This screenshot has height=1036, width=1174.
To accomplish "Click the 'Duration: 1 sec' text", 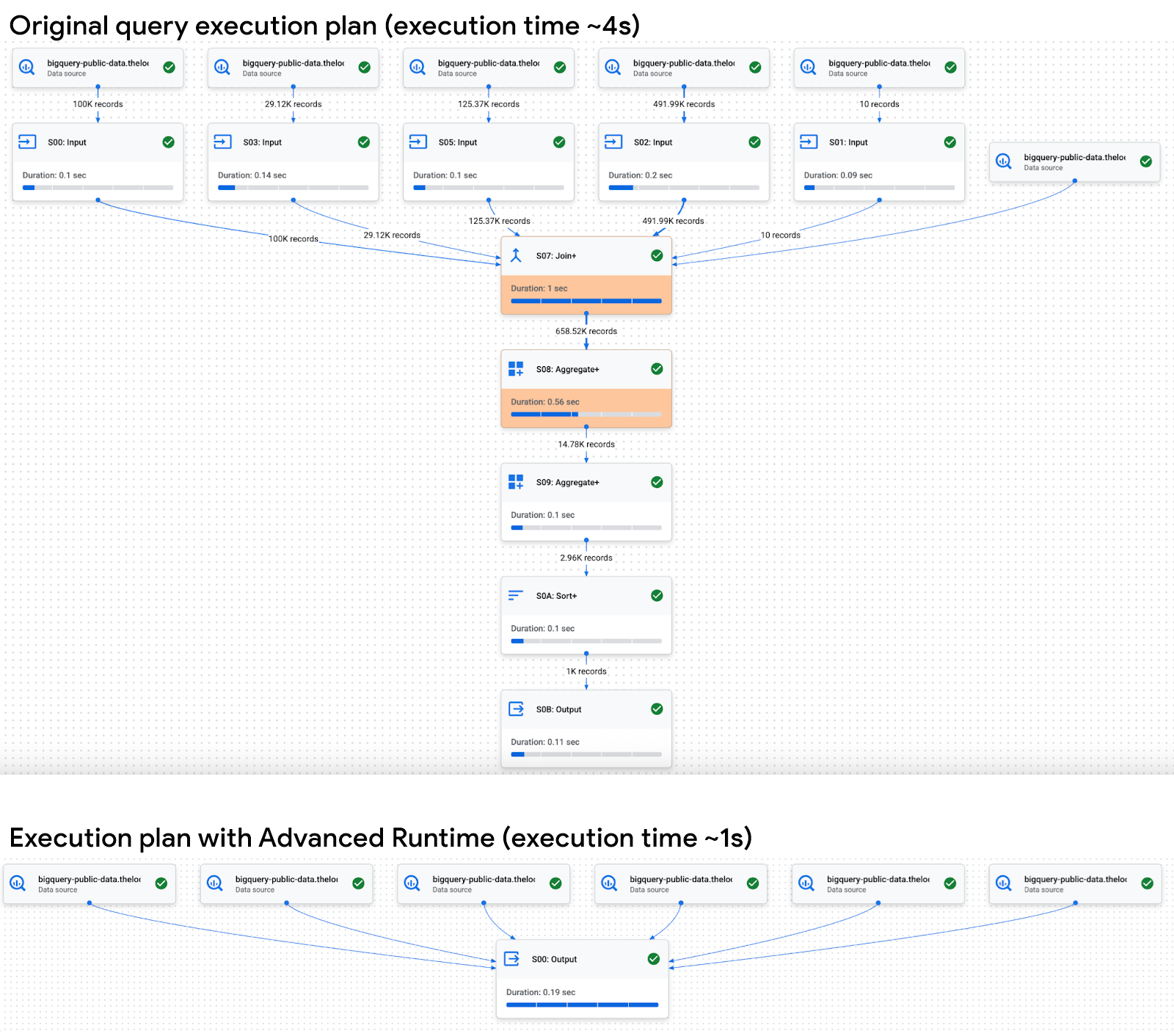I will pos(539,288).
